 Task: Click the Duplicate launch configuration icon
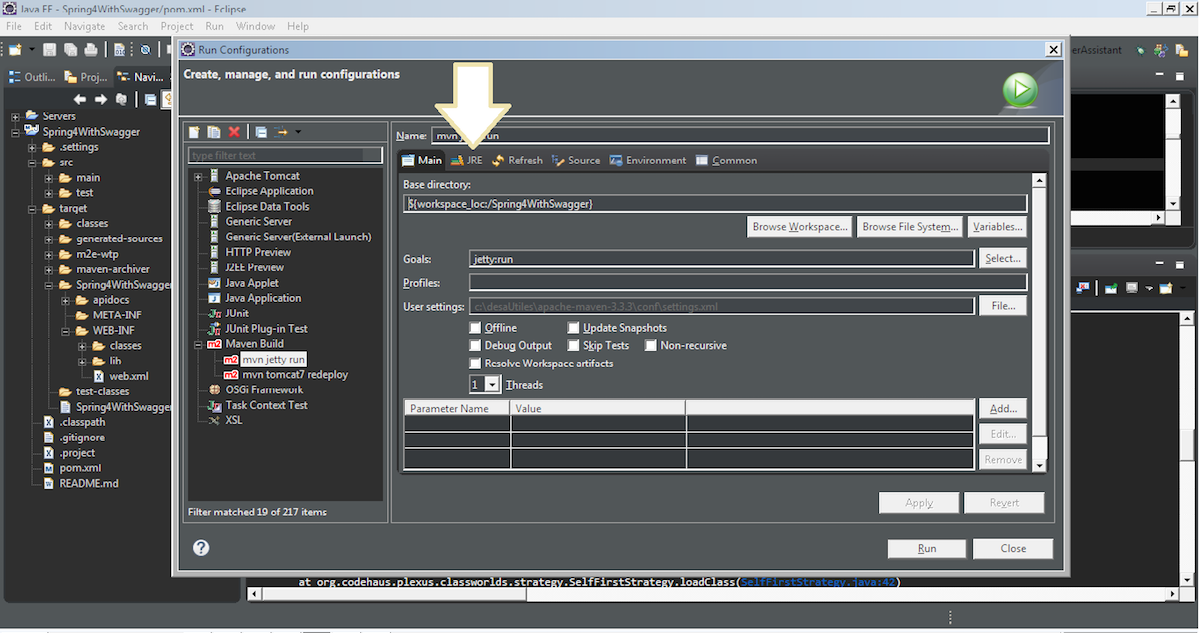click(214, 132)
